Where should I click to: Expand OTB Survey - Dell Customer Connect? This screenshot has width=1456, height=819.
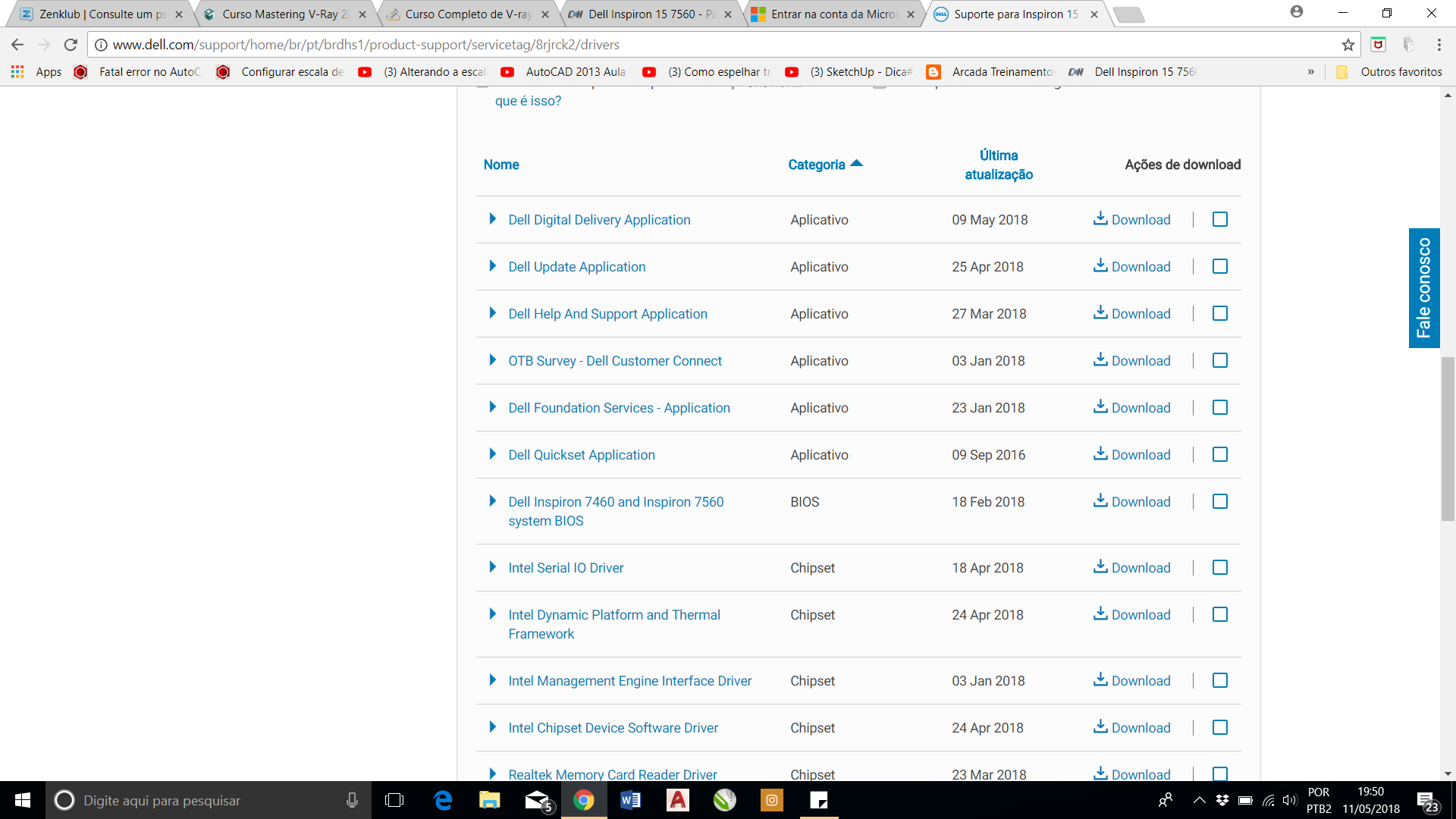point(493,359)
